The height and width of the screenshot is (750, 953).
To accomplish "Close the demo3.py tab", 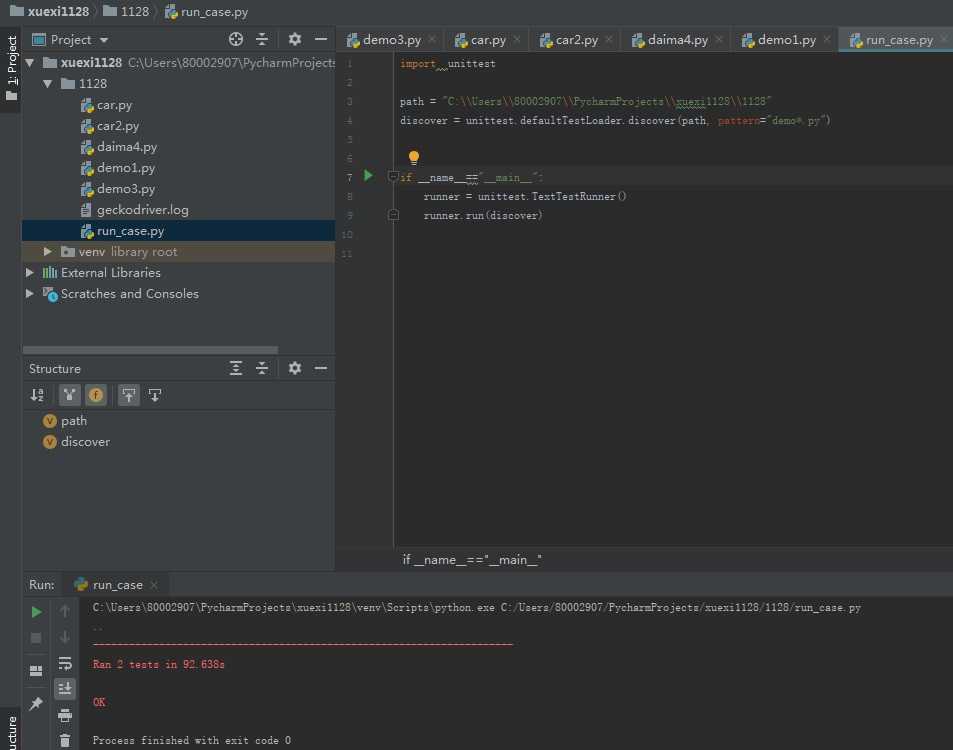I will pyautogui.click(x=432, y=40).
